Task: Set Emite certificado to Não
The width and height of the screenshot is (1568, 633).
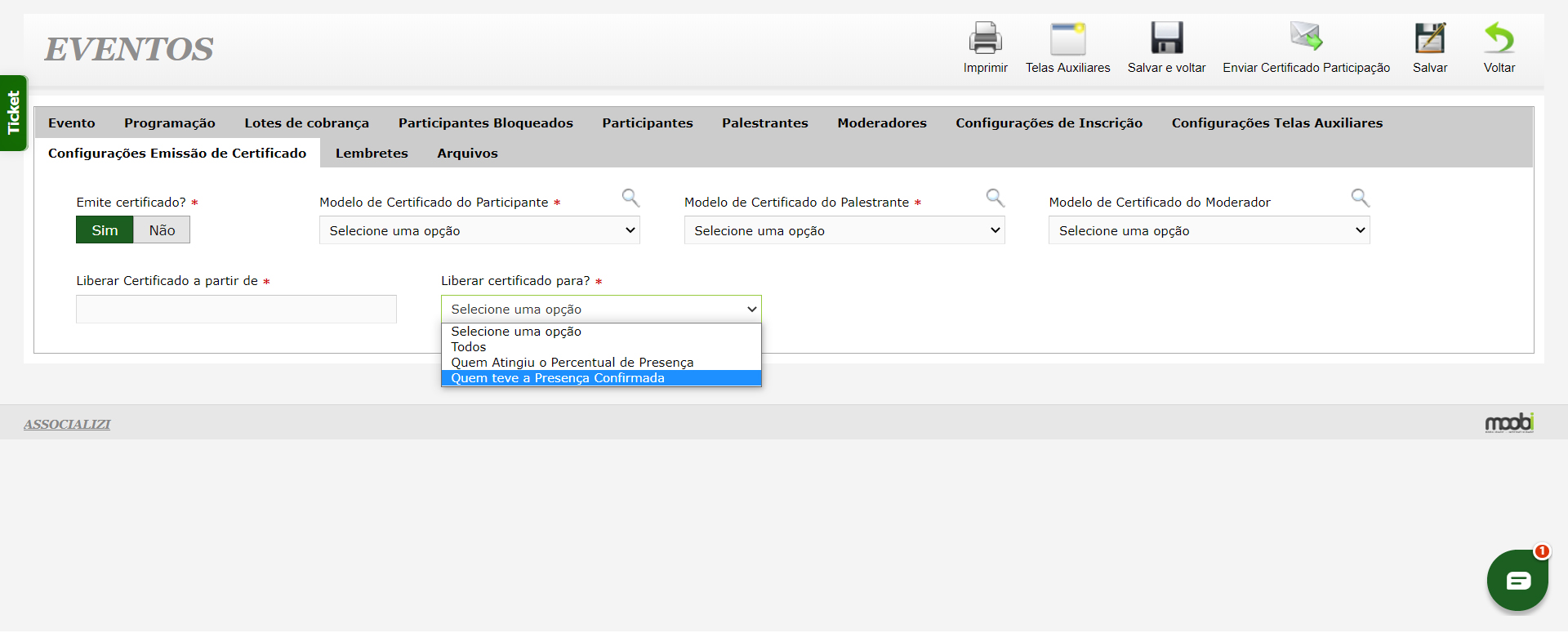Action: click(x=162, y=230)
